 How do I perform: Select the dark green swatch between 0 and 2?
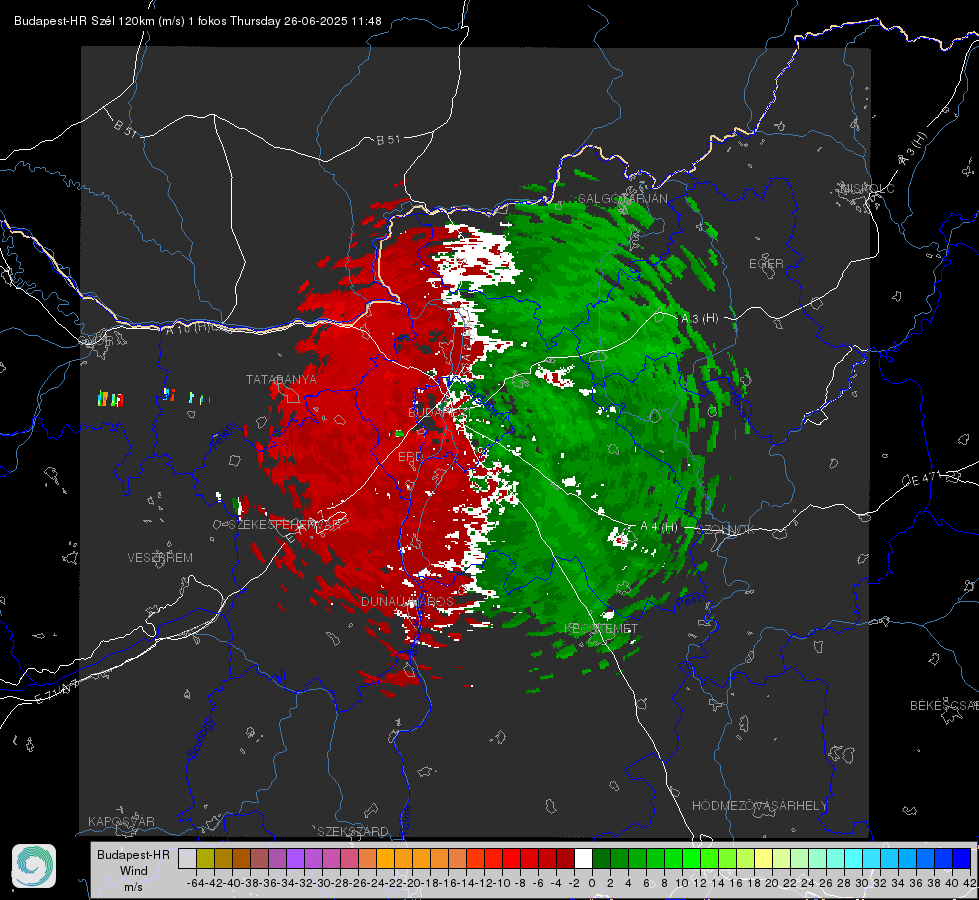pos(601,859)
